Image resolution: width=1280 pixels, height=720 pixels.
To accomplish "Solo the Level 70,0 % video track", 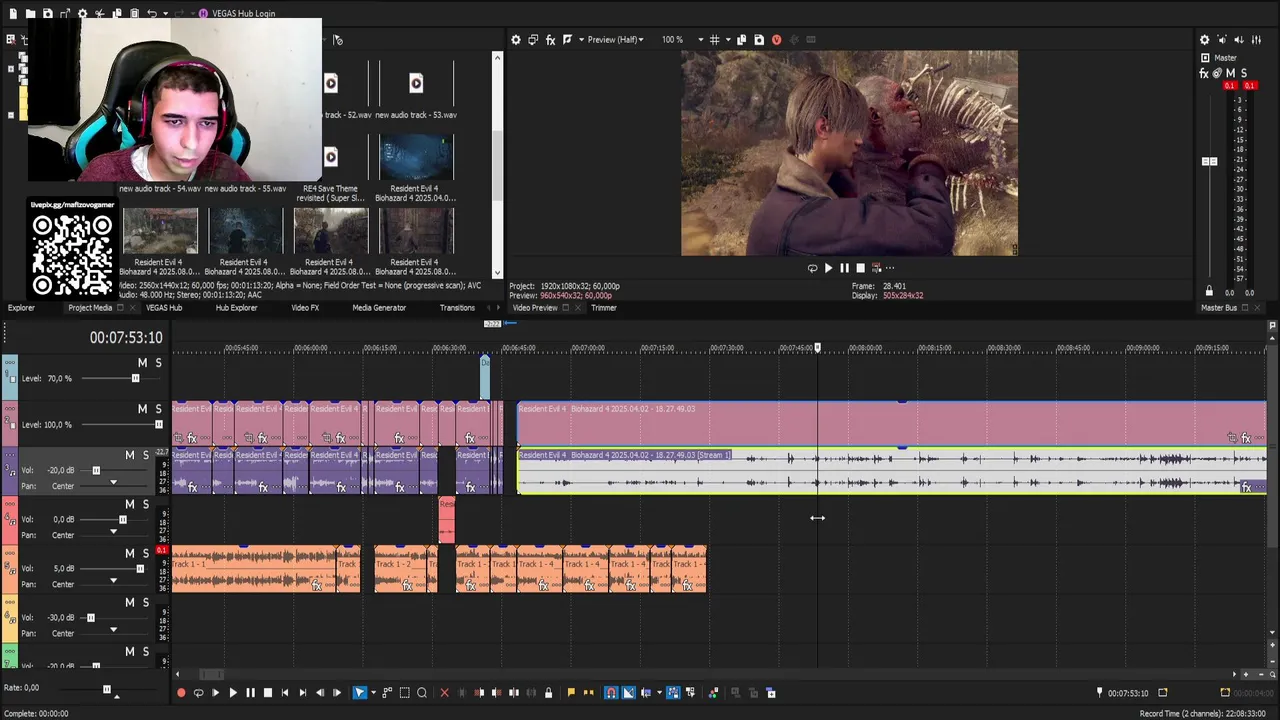I will click(158, 363).
